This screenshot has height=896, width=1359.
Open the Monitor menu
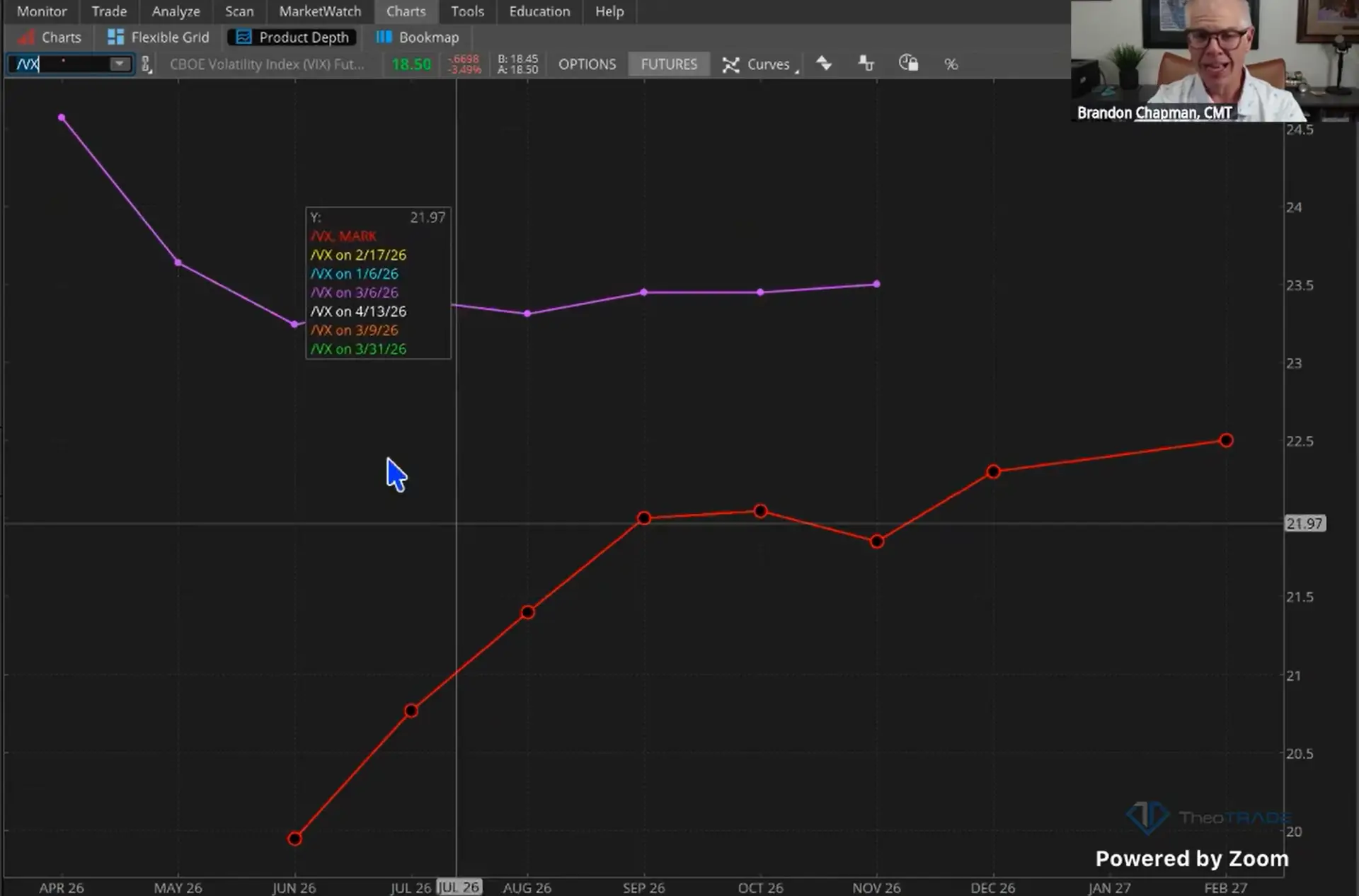tap(42, 11)
